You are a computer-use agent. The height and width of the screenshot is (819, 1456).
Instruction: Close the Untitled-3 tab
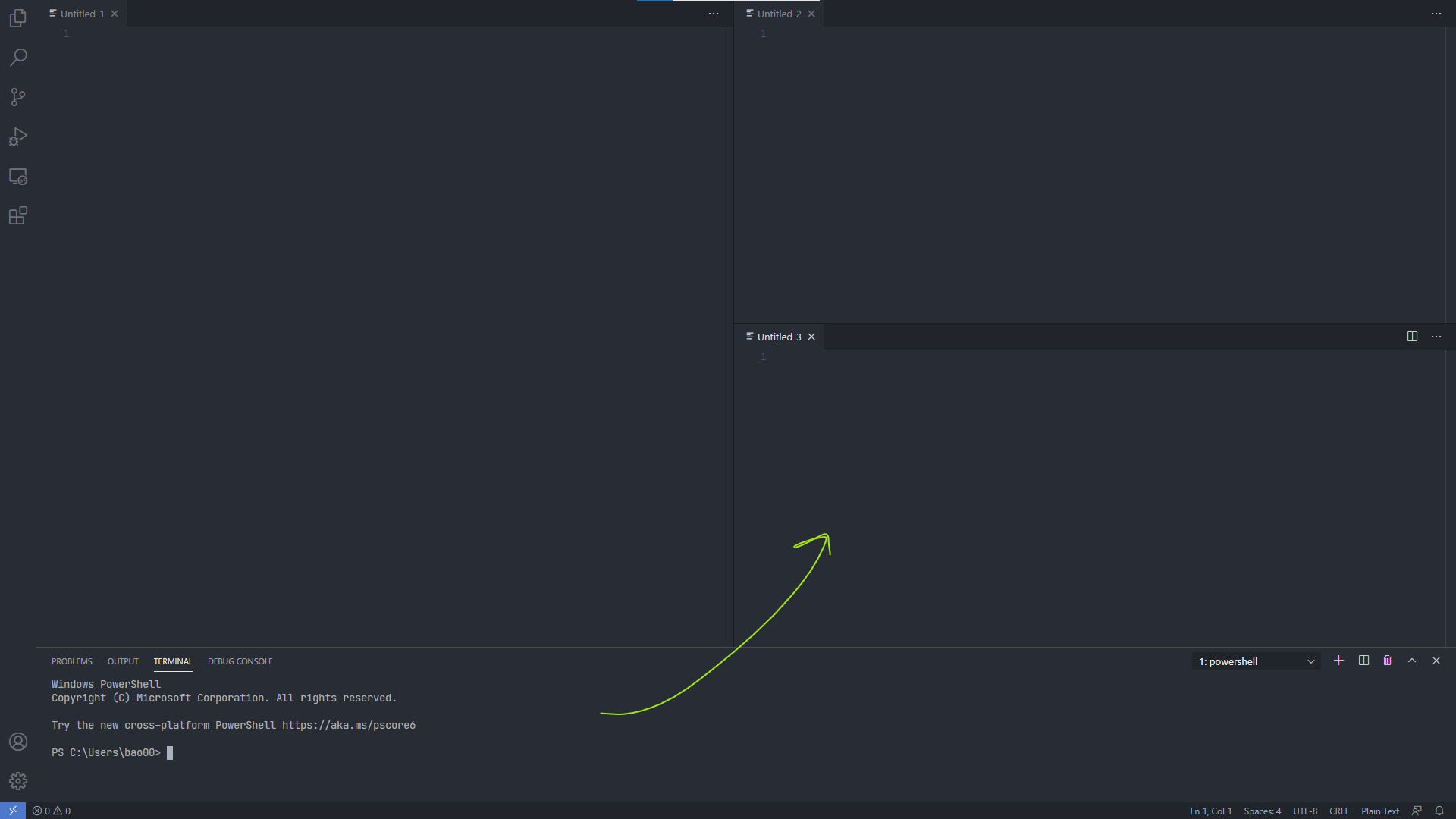811,337
